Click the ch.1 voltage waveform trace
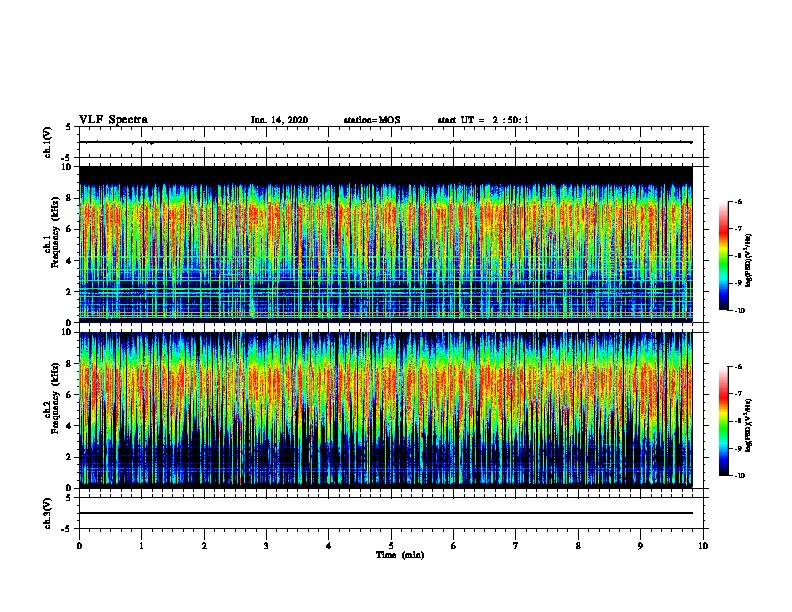Viewport: 792px width, 612px height. 386,142
